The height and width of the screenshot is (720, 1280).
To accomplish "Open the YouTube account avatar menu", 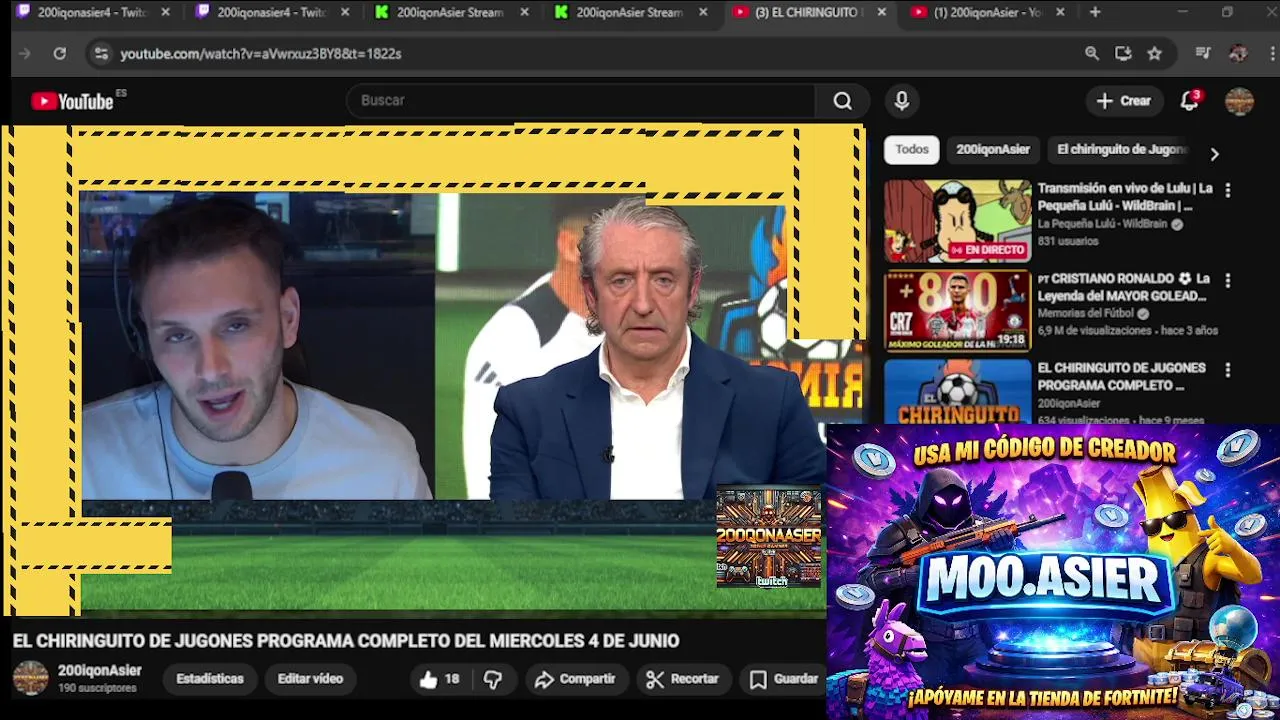I will (1239, 101).
